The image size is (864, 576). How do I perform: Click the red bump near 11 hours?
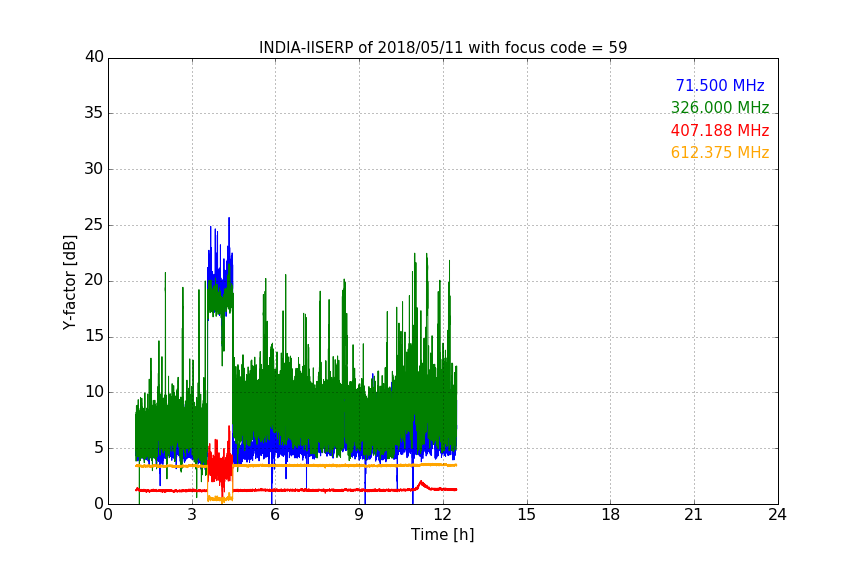[422, 485]
